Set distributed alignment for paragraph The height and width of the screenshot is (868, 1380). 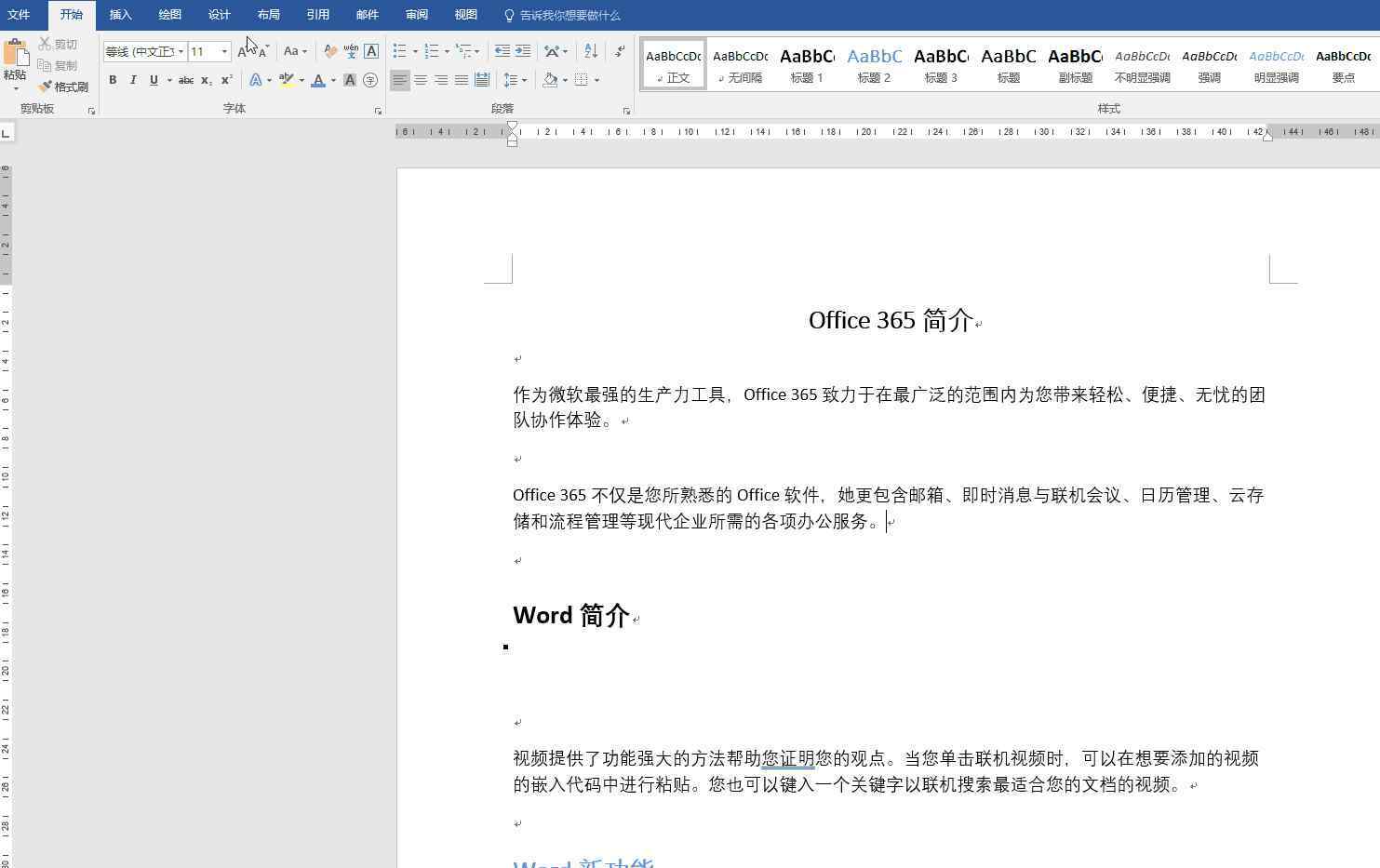tap(482, 80)
